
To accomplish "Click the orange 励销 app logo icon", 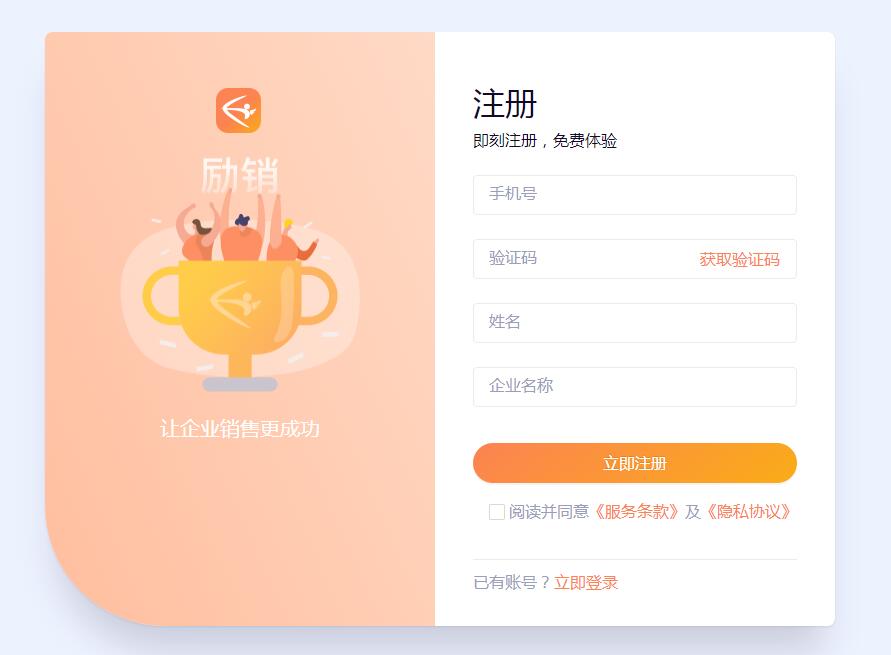I will coord(238,110).
